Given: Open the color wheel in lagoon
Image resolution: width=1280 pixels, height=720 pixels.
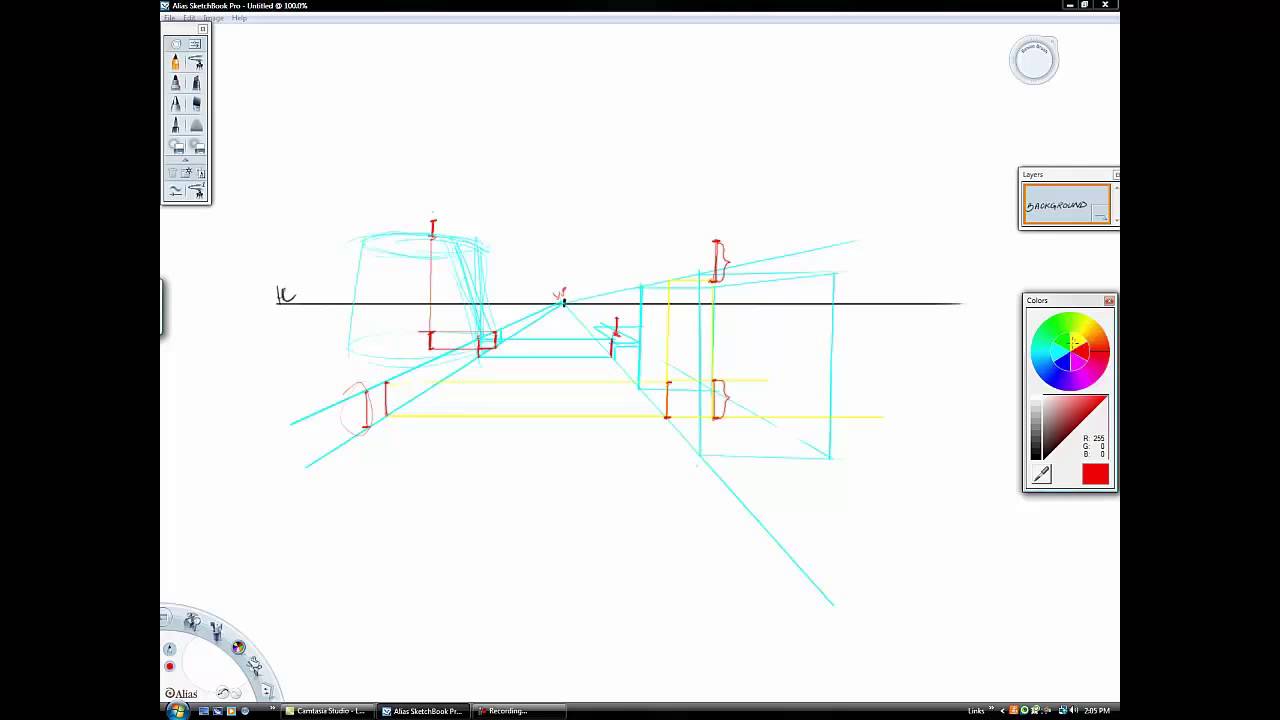Looking at the screenshot, I should point(239,647).
